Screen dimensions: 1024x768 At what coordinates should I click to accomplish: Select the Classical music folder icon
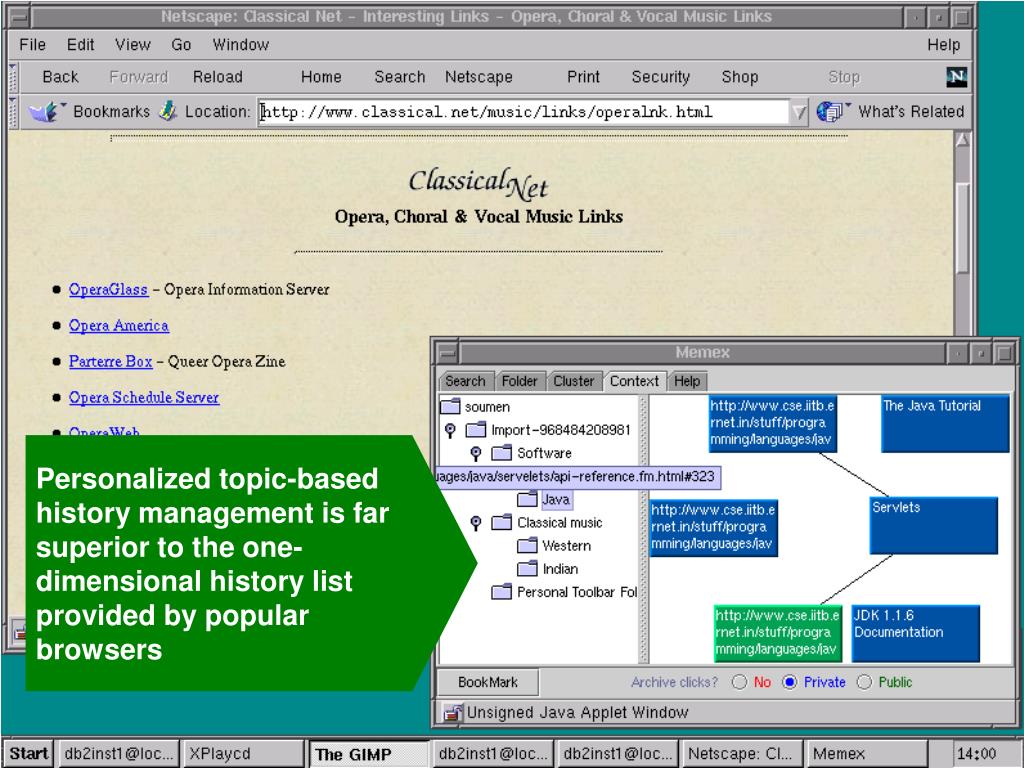click(x=502, y=522)
